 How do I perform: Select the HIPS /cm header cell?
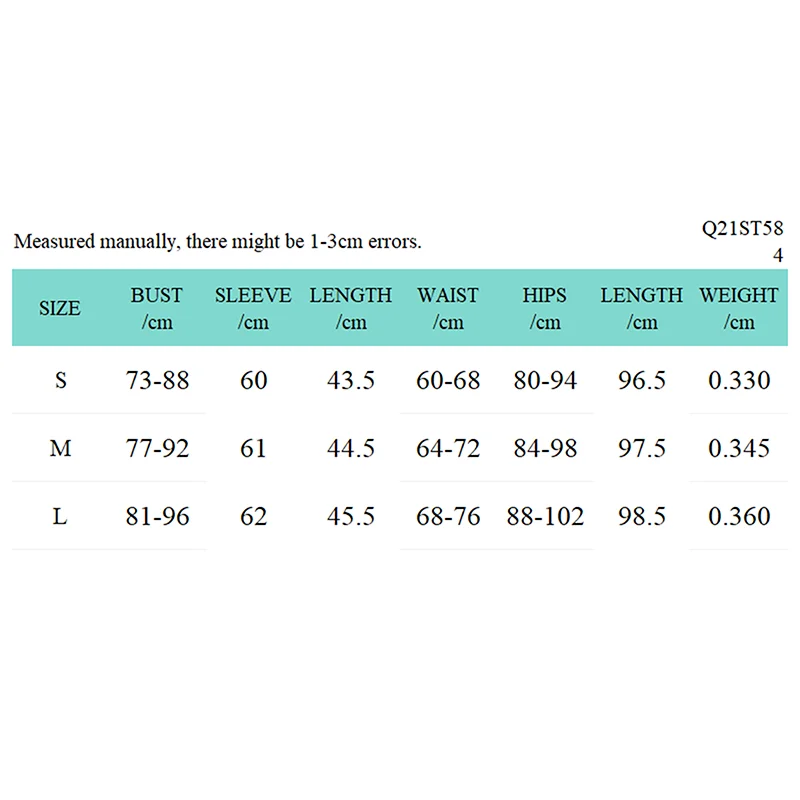click(x=545, y=308)
